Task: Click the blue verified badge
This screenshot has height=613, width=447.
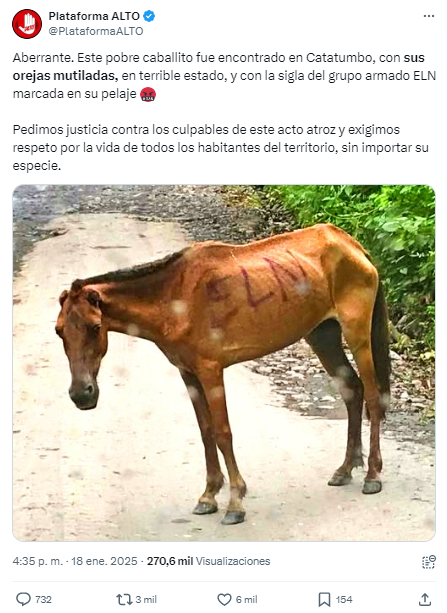Action: coord(149,16)
